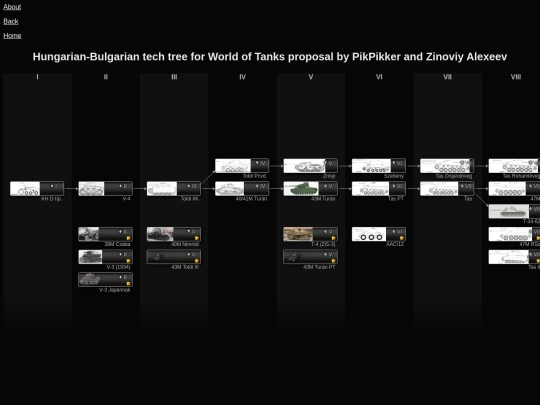Select the V-4 tier II tank card
Image resolution: width=540 pixels, height=405 pixels.
pos(105,189)
